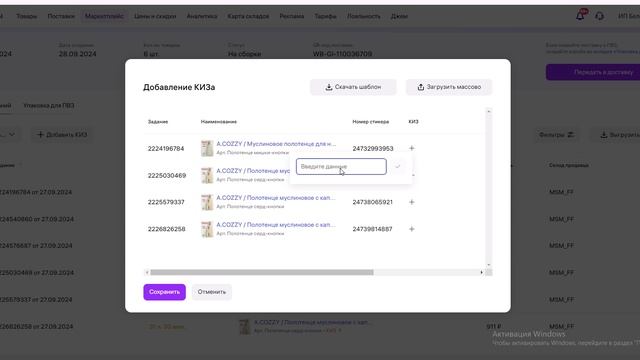Cancel the dialog with Отменить
The image size is (640, 360).
click(211, 292)
